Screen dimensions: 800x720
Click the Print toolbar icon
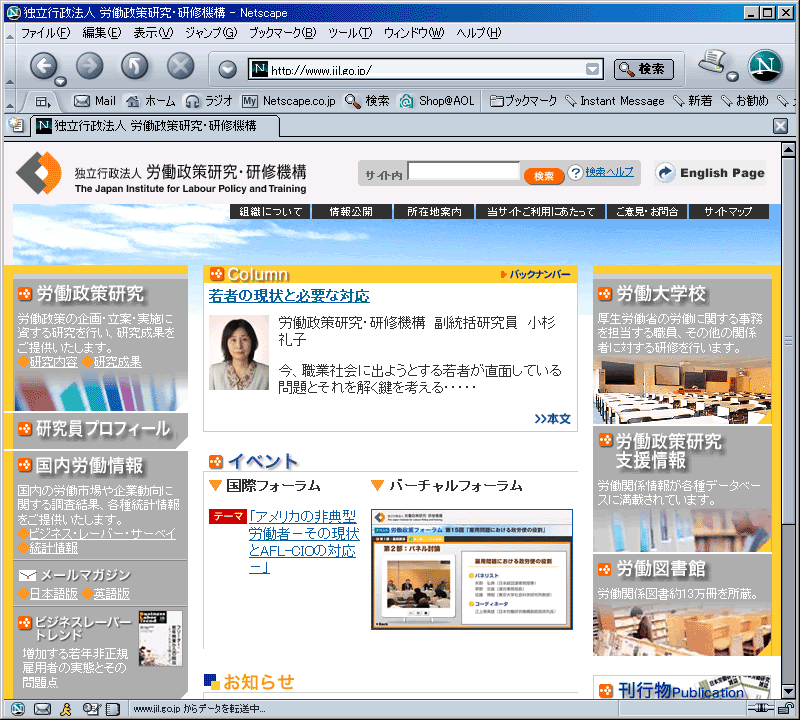point(712,63)
